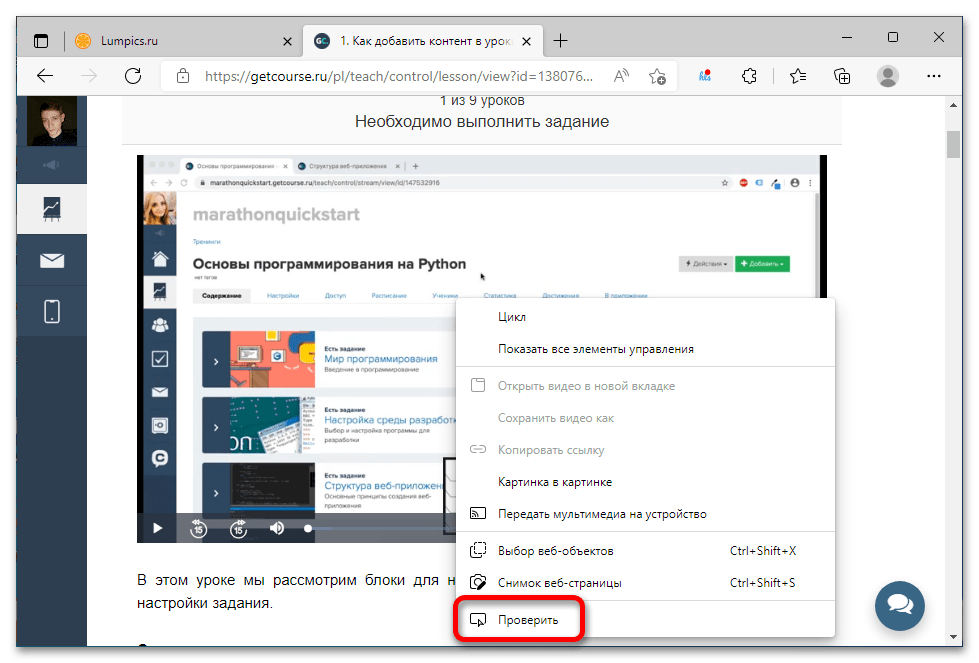Screen dimensions: 979x663
Task: Choose 'Снимок веб-страницы' menu item
Action: 646,582
